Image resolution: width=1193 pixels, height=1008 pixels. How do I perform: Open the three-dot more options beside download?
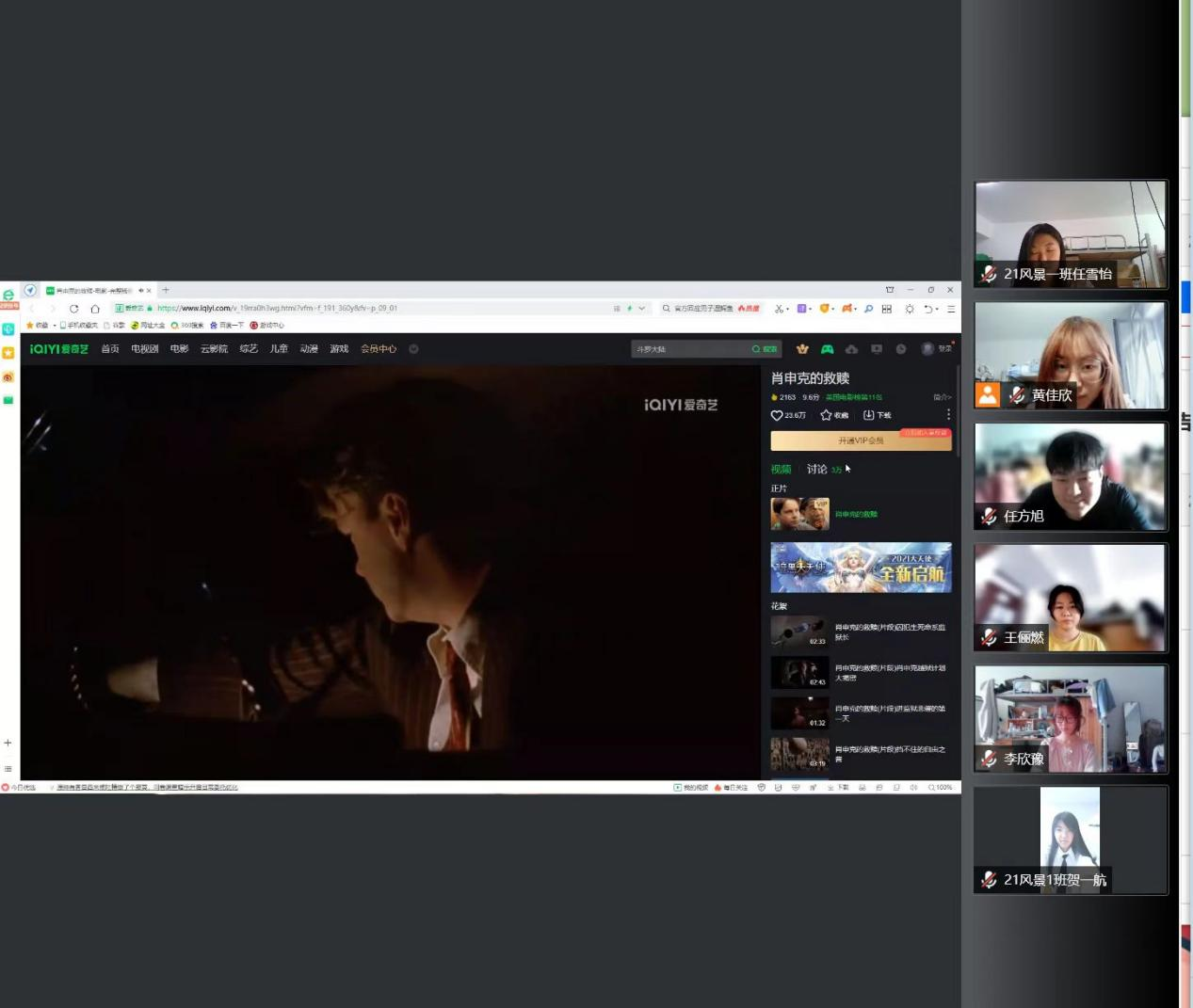pyautogui.click(x=948, y=415)
